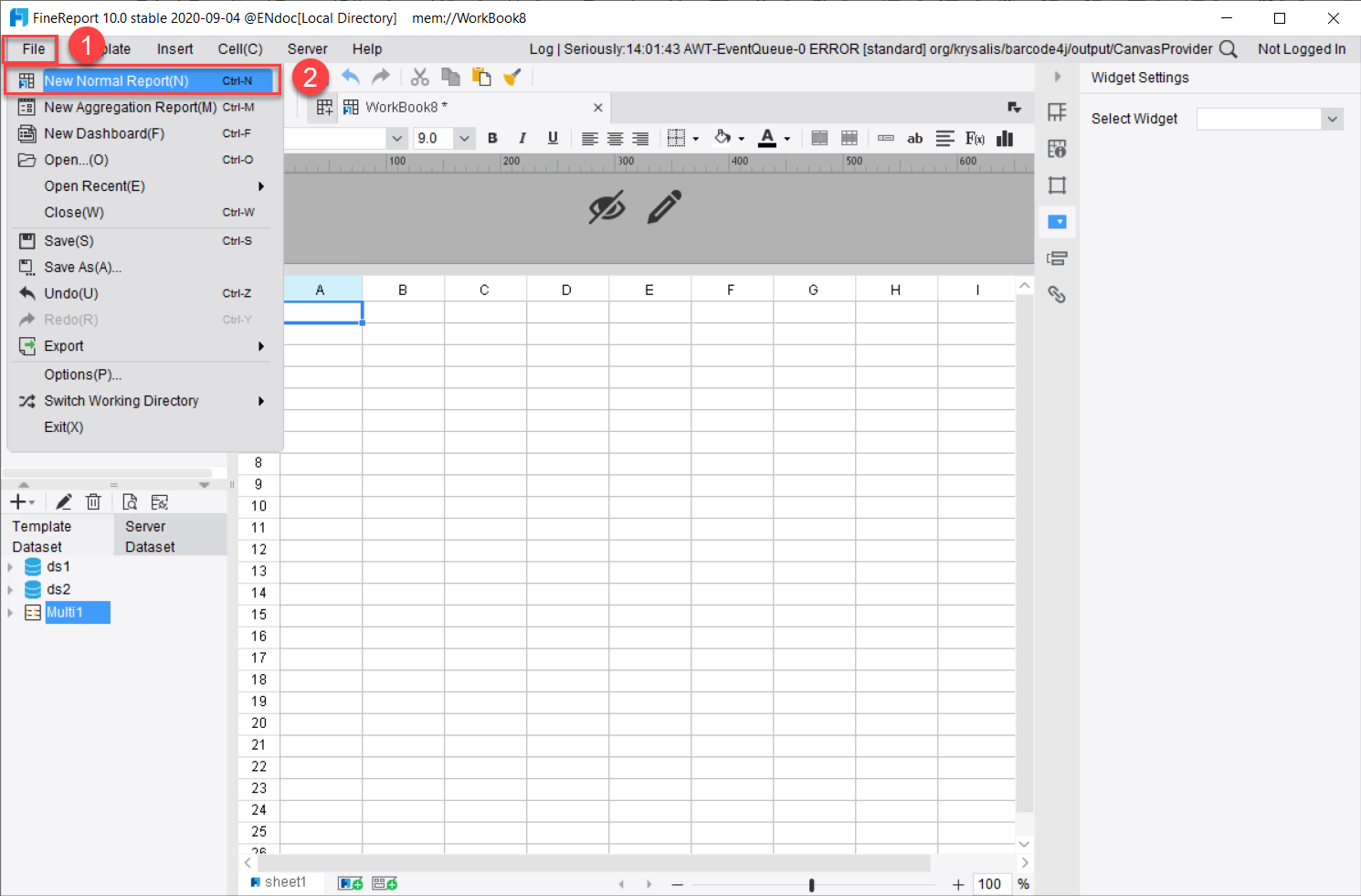Delete dataset with the trash icon
1361x896 pixels.
pyautogui.click(x=93, y=501)
